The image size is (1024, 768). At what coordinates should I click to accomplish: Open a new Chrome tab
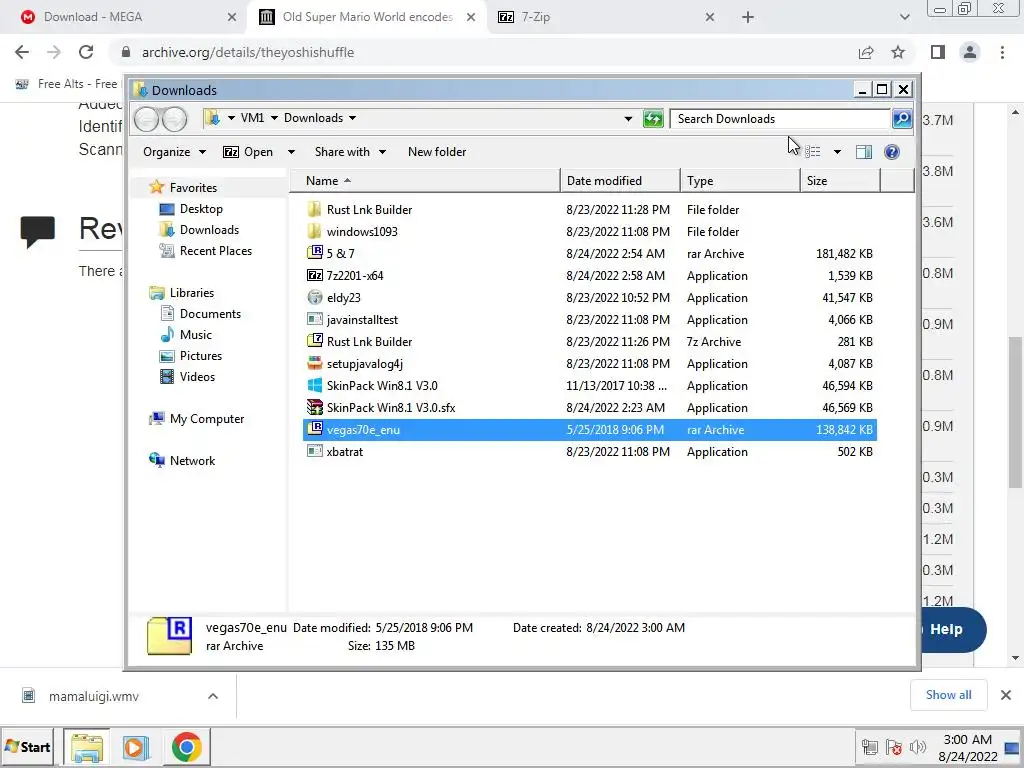pos(748,17)
